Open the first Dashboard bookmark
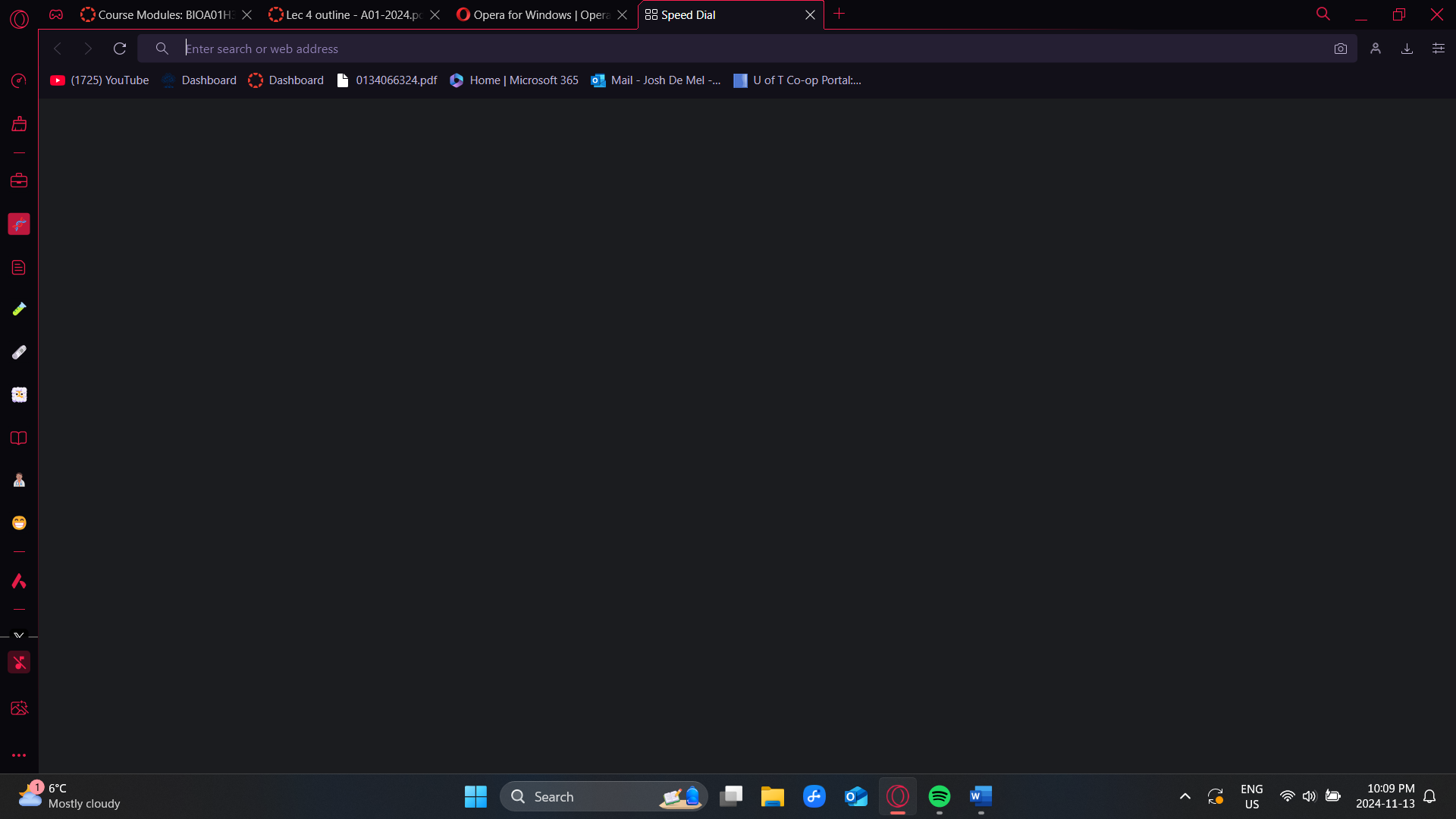 pos(199,80)
